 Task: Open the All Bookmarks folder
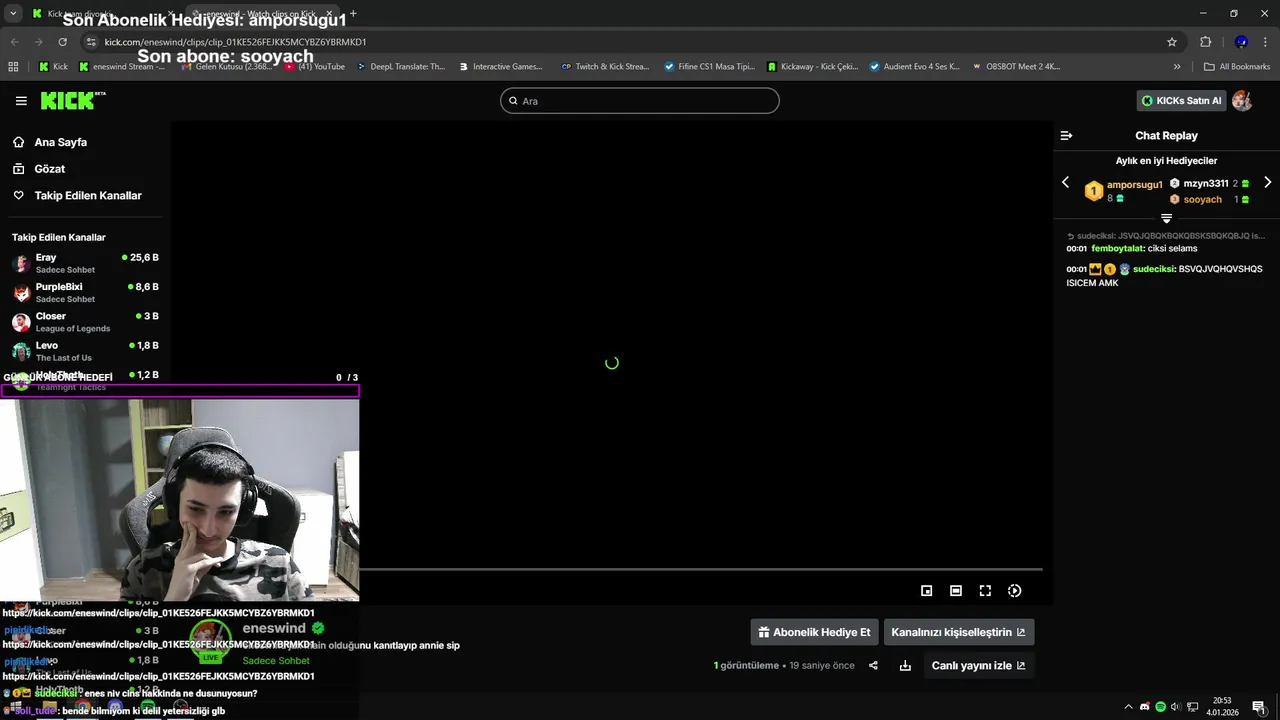[x=1237, y=67]
